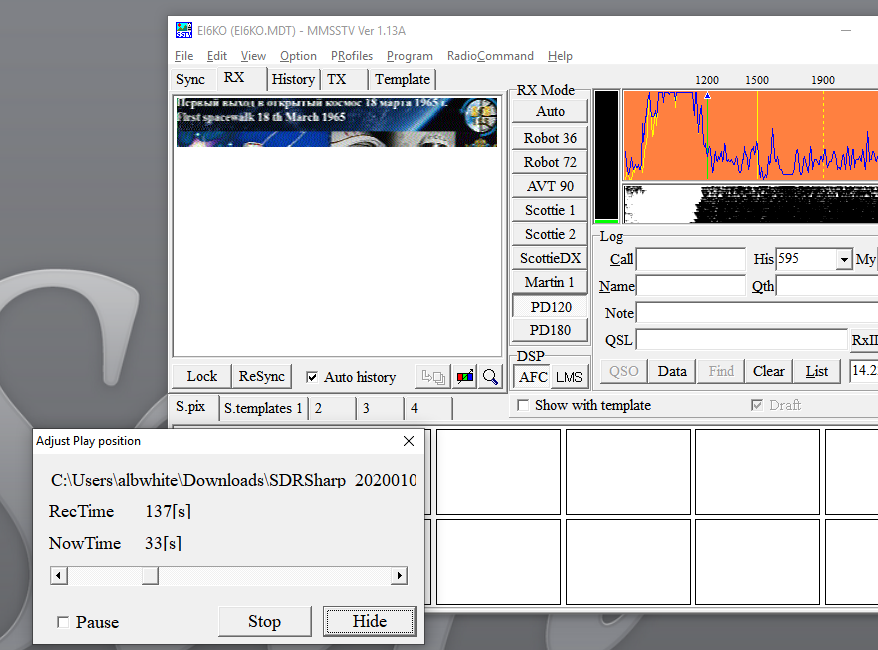Click the MMSSTV app icon in title bar
Screen dimensions: 878x650
(184, 30)
